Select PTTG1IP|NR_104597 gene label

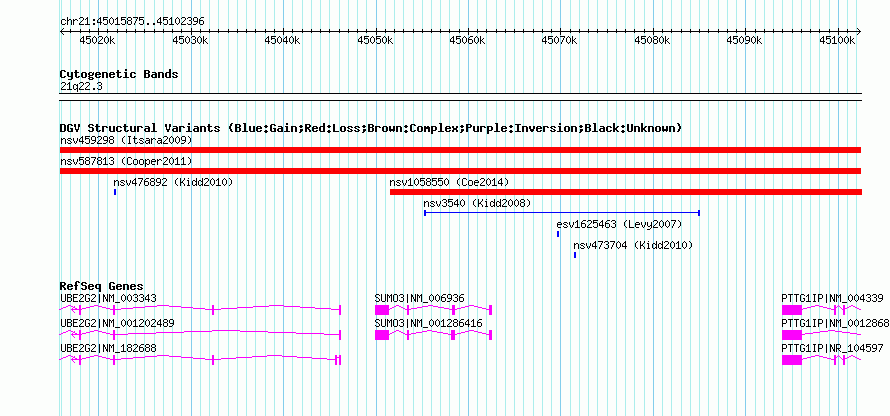(832, 348)
